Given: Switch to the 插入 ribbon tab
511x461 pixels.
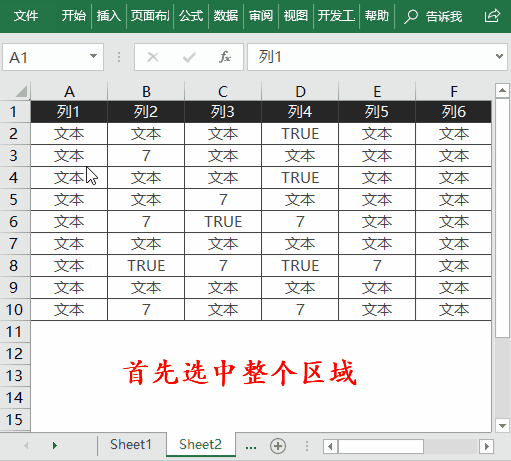Looking at the screenshot, I should [x=109, y=16].
